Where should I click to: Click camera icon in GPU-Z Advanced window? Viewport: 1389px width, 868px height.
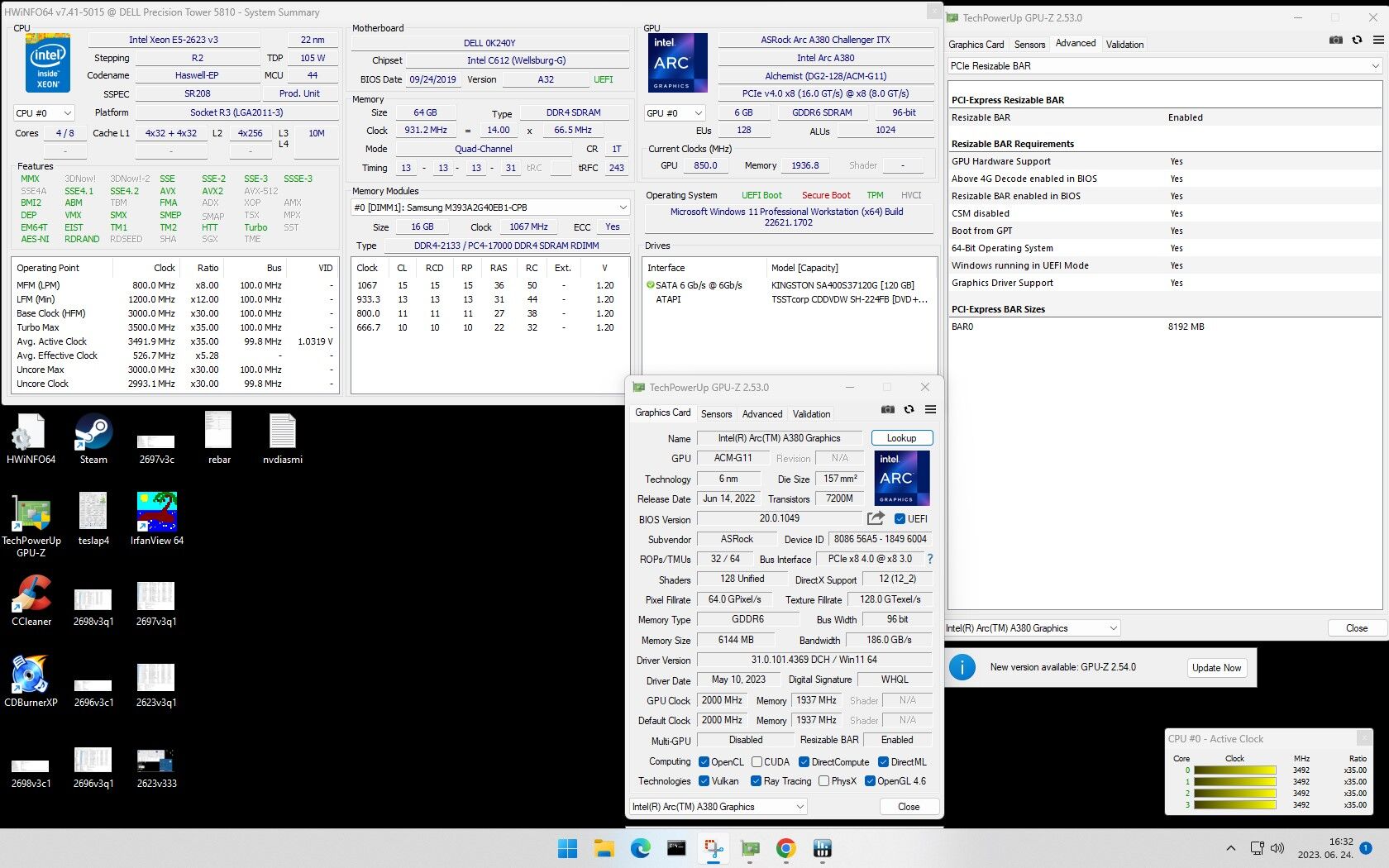(x=1336, y=40)
